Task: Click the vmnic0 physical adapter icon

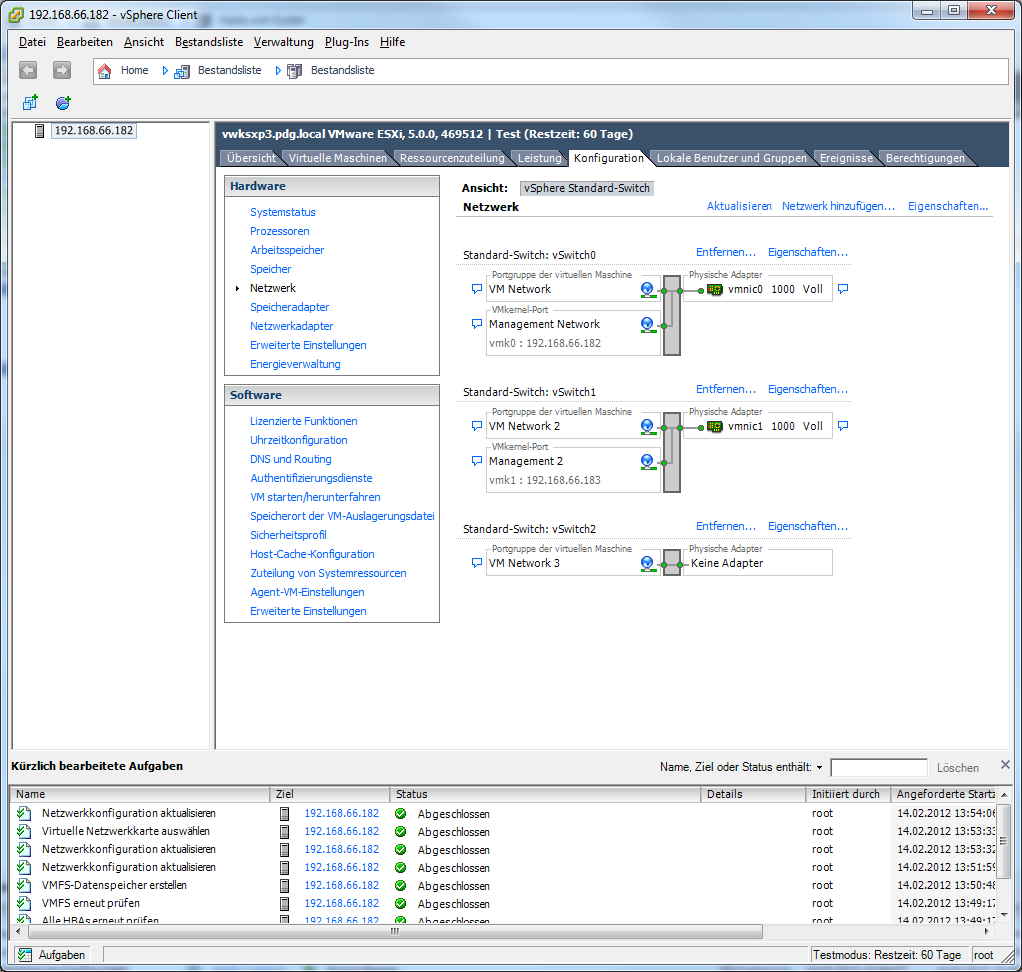Action: [714, 289]
